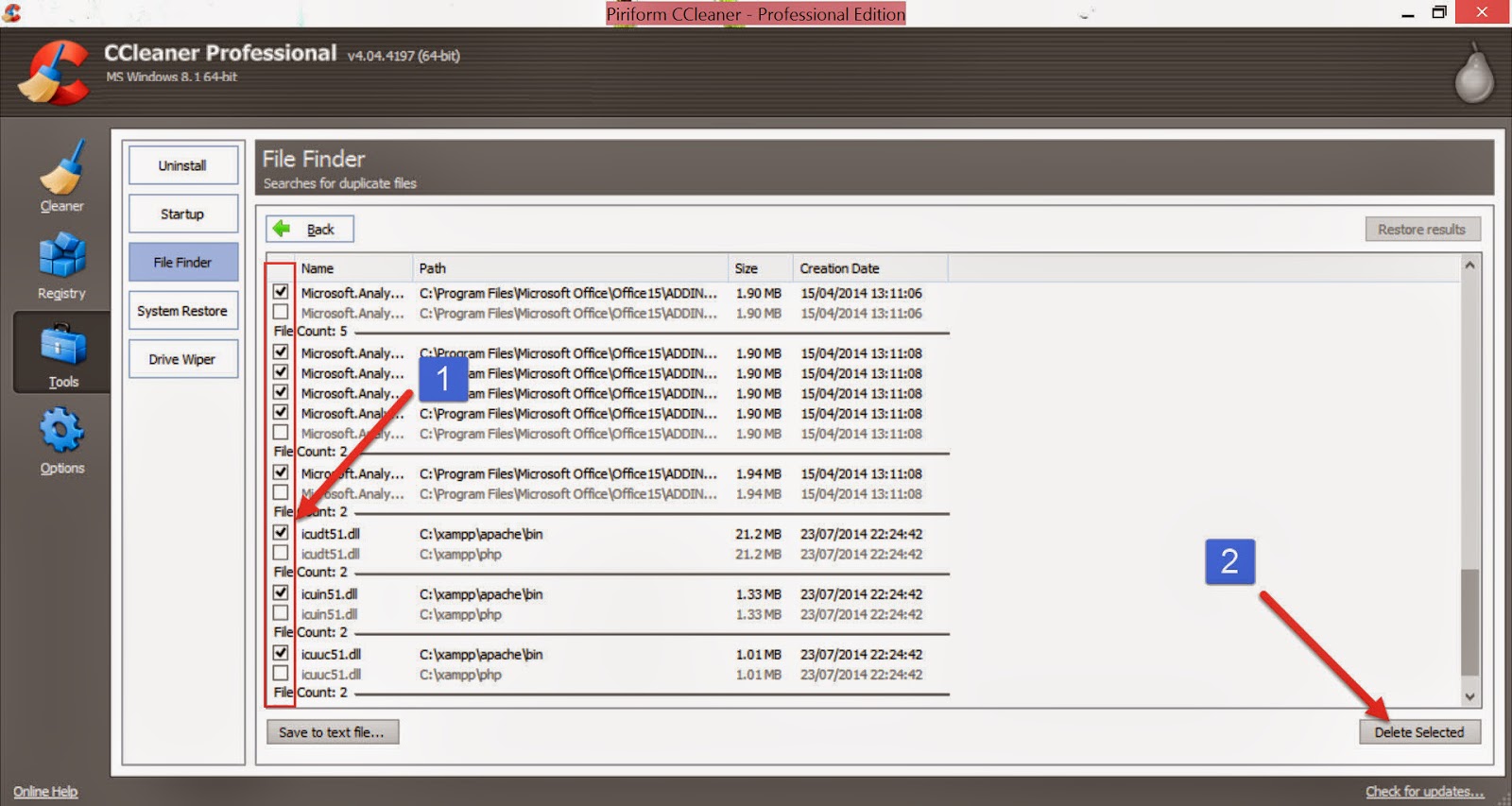The image size is (1512, 806).
Task: Go back with the Back button
Action: click(310, 229)
